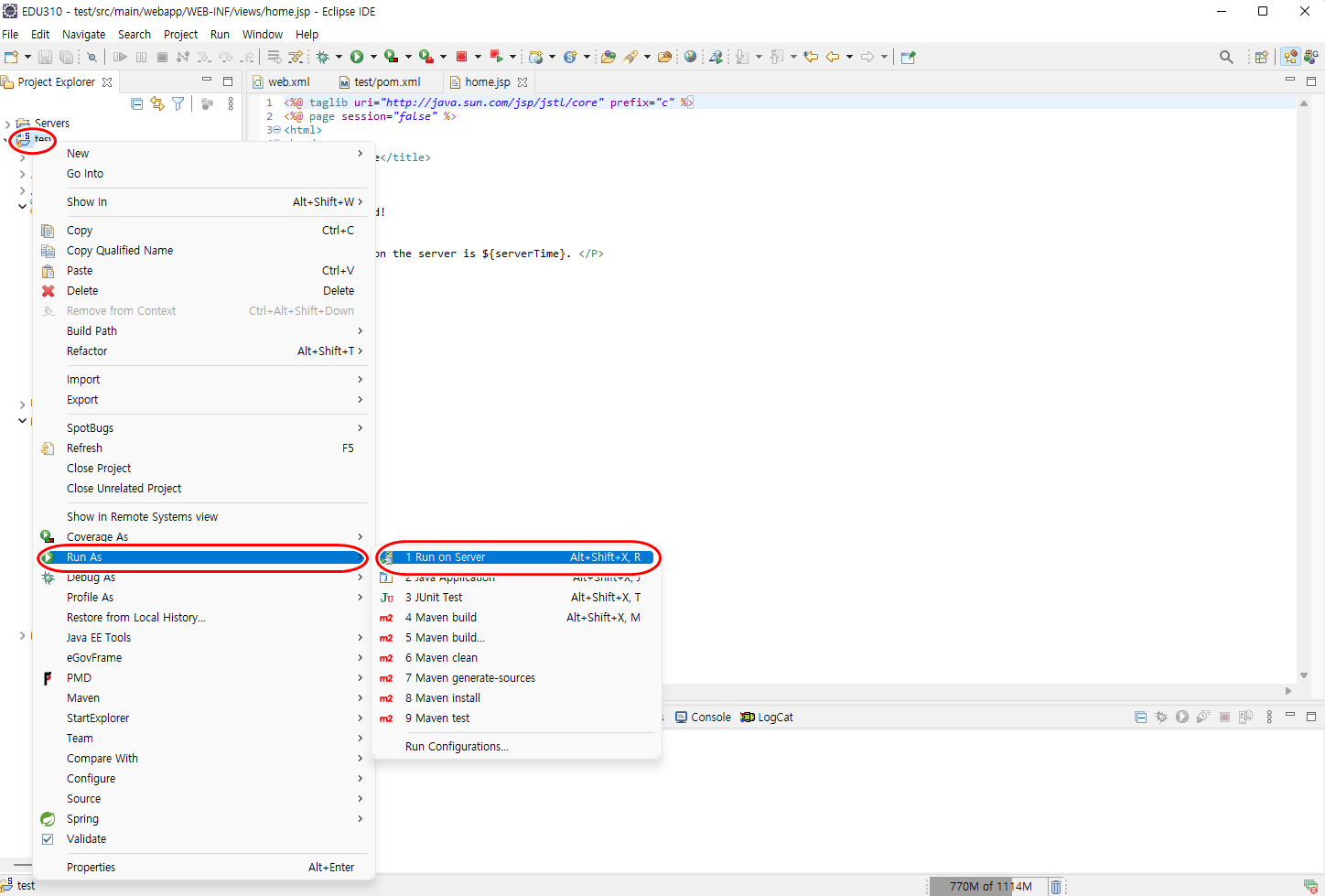Click the bottom panel collapse all icon
This screenshot has width=1325, height=896.
[1140, 717]
